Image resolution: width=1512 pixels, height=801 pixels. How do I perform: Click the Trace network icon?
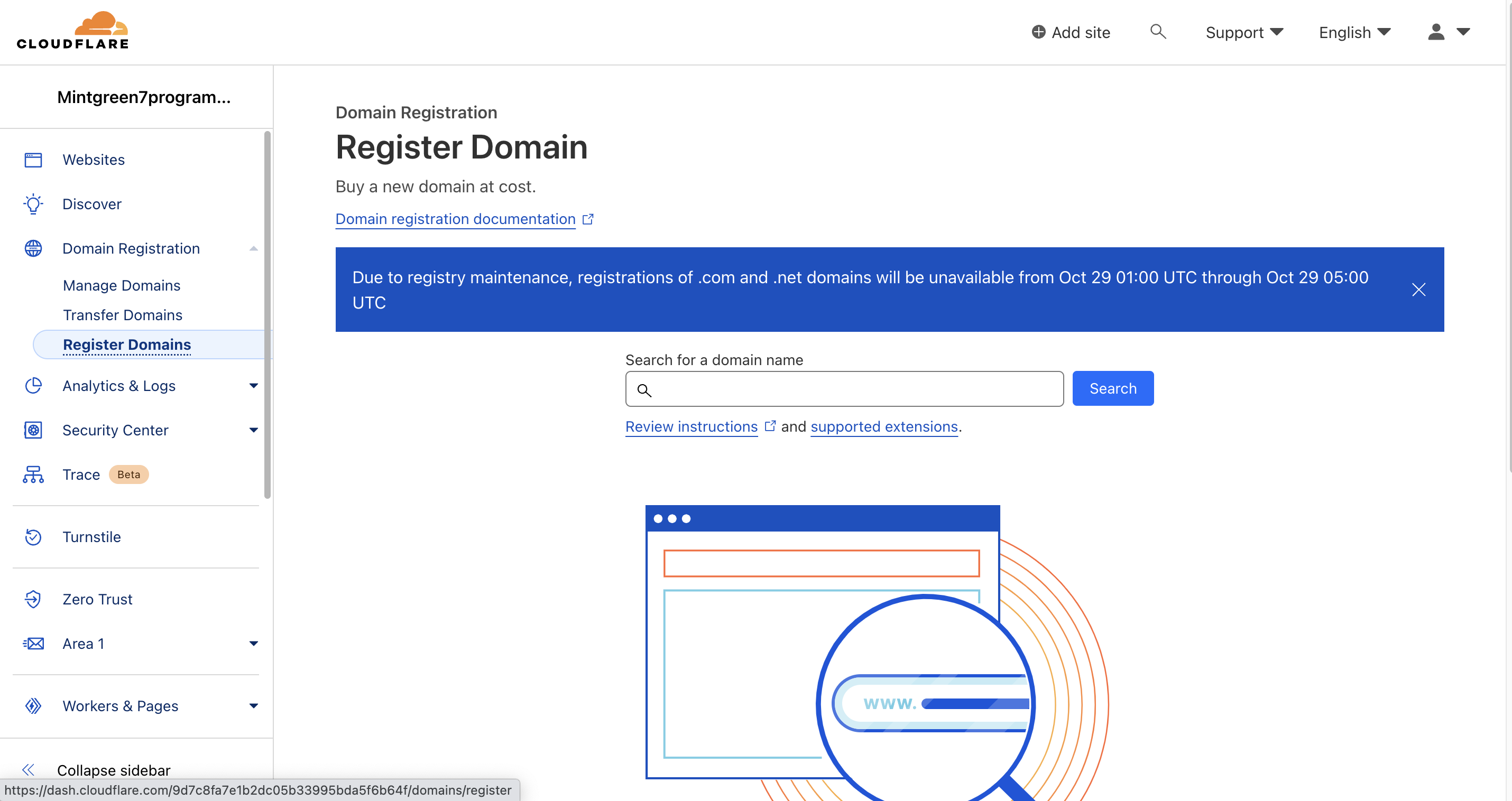tap(33, 474)
